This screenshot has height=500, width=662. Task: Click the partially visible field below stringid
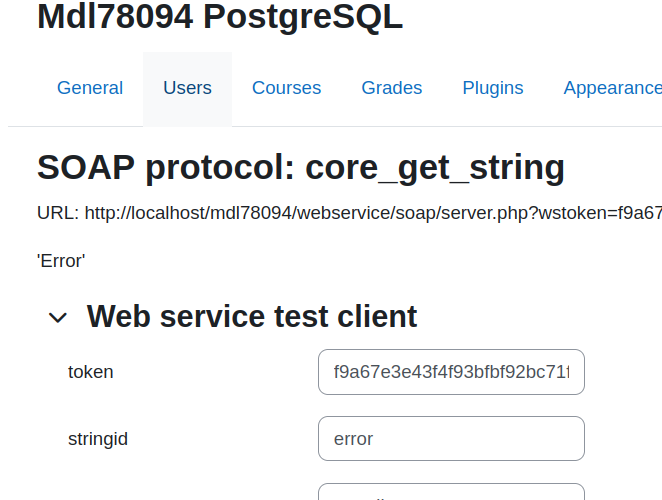tap(451, 492)
